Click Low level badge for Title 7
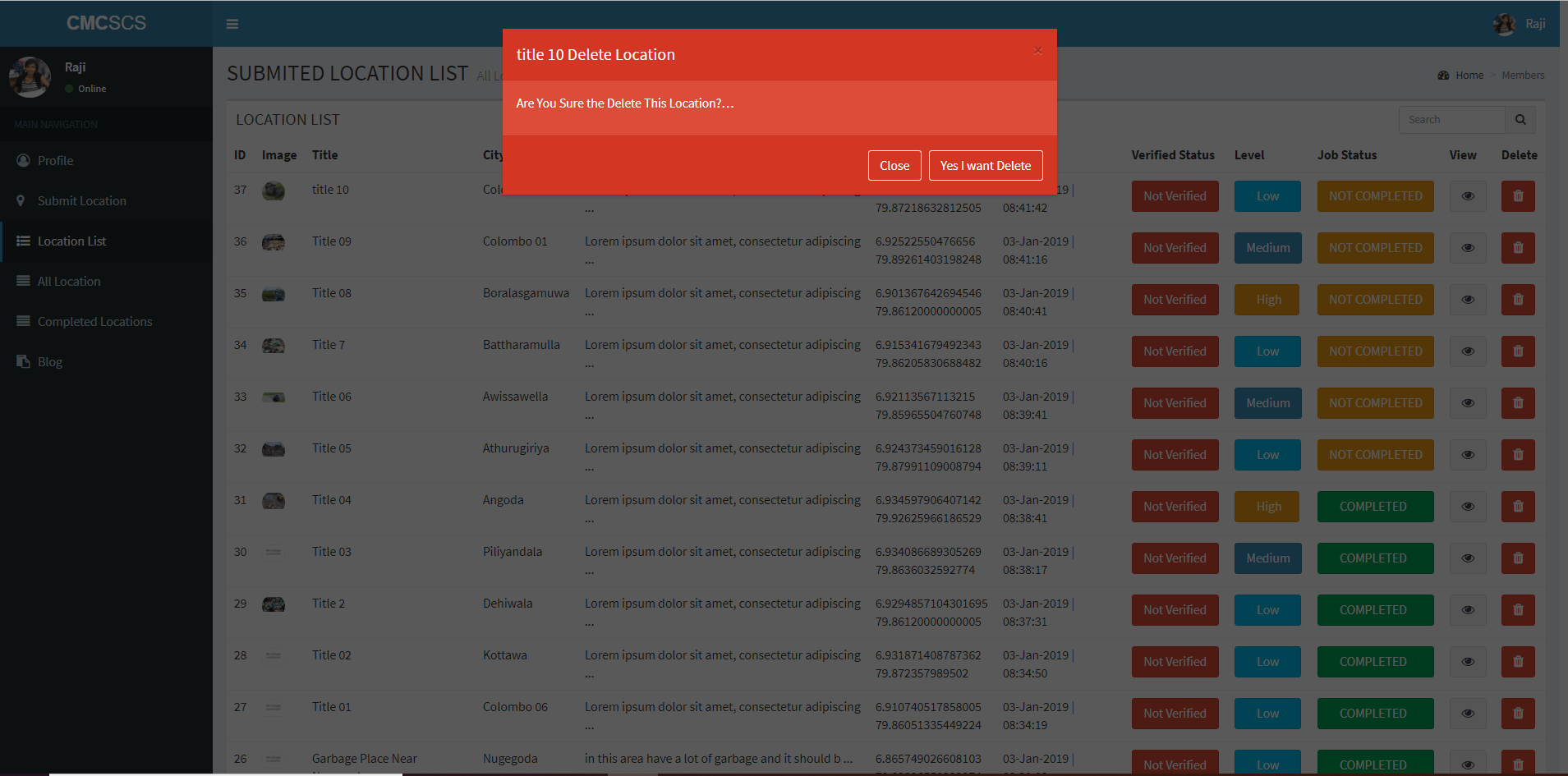1568x776 pixels. pyautogui.click(x=1268, y=351)
